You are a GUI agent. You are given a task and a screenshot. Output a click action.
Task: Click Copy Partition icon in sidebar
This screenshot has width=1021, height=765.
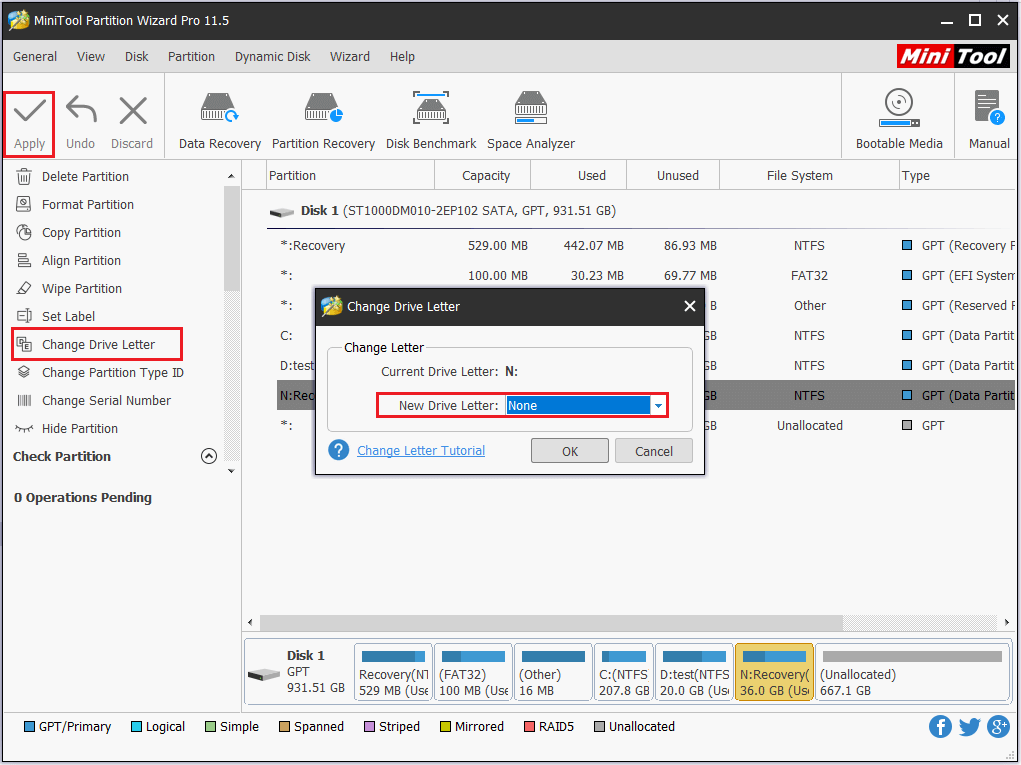24,232
